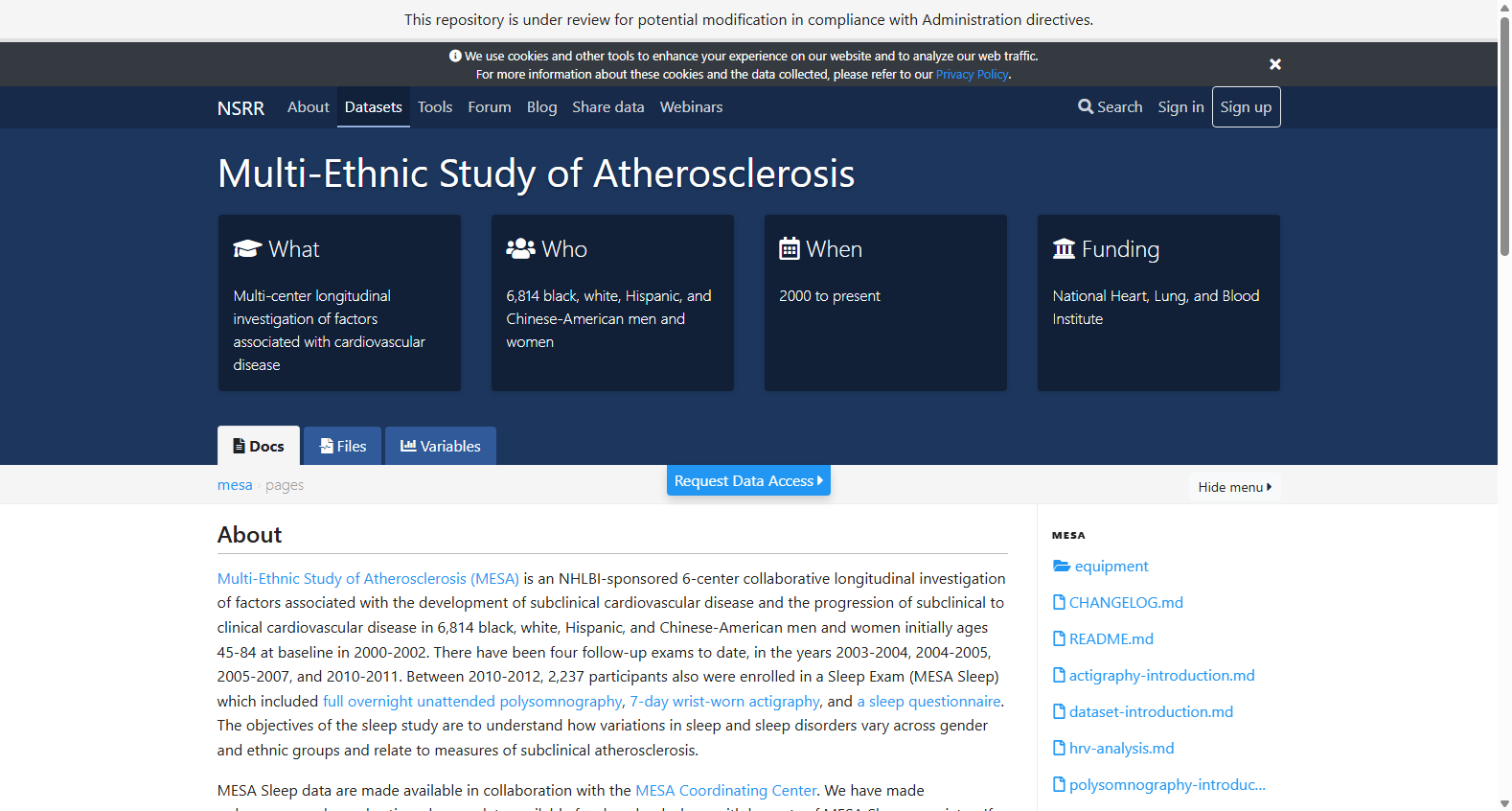1512x811 pixels.
Task: Click the institution Funding icon
Action: (1064, 249)
